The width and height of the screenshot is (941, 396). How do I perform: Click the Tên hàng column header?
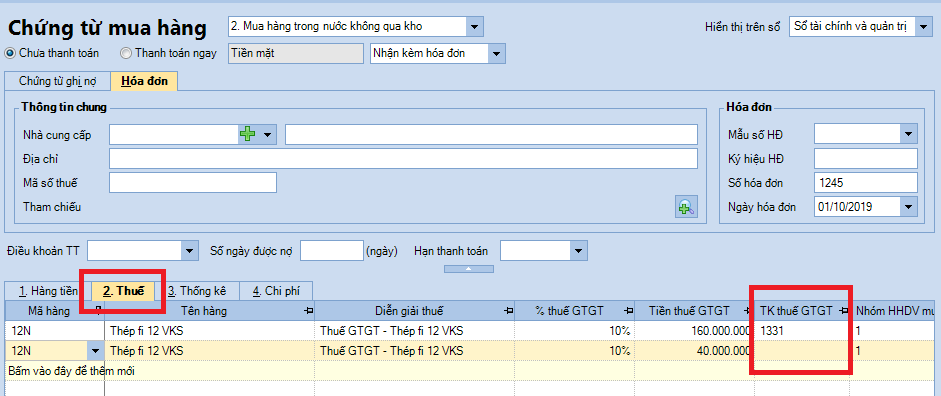click(x=210, y=310)
